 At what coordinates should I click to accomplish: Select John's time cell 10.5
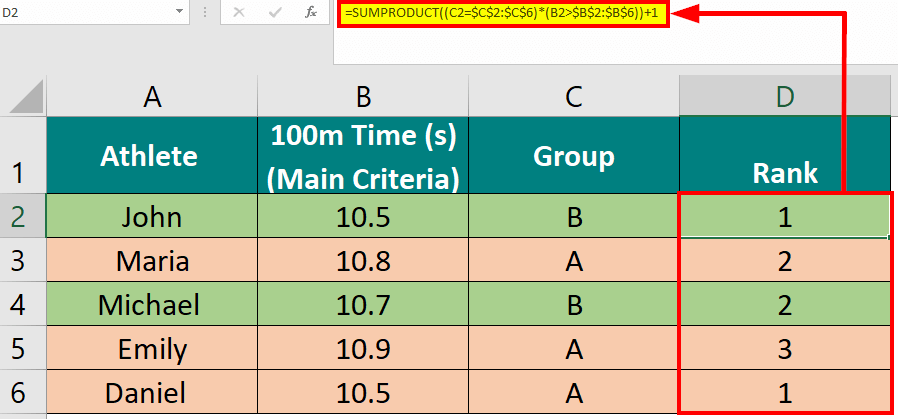click(x=363, y=216)
